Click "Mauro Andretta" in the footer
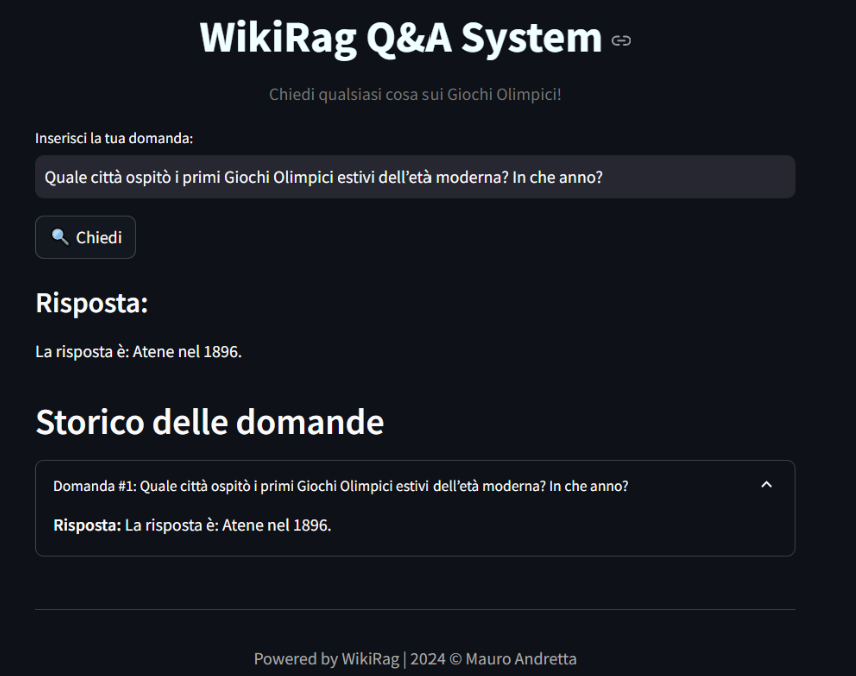 pyautogui.click(x=519, y=658)
